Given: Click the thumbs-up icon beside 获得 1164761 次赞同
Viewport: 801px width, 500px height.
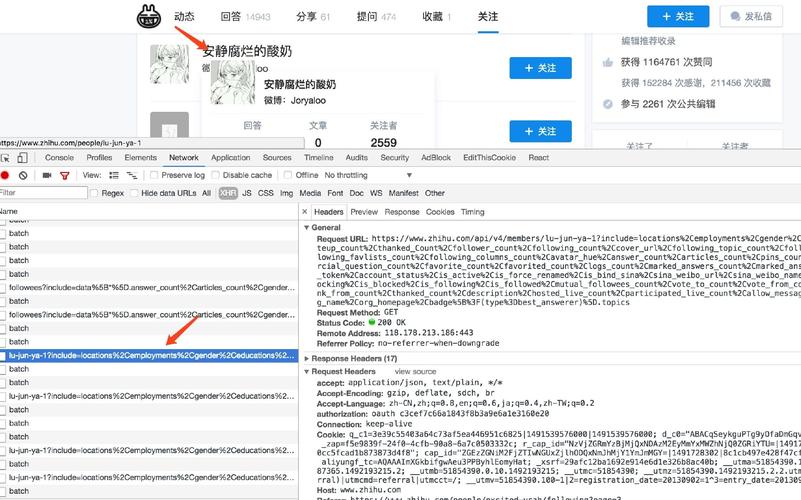Looking at the screenshot, I should pyautogui.click(x=607, y=62).
